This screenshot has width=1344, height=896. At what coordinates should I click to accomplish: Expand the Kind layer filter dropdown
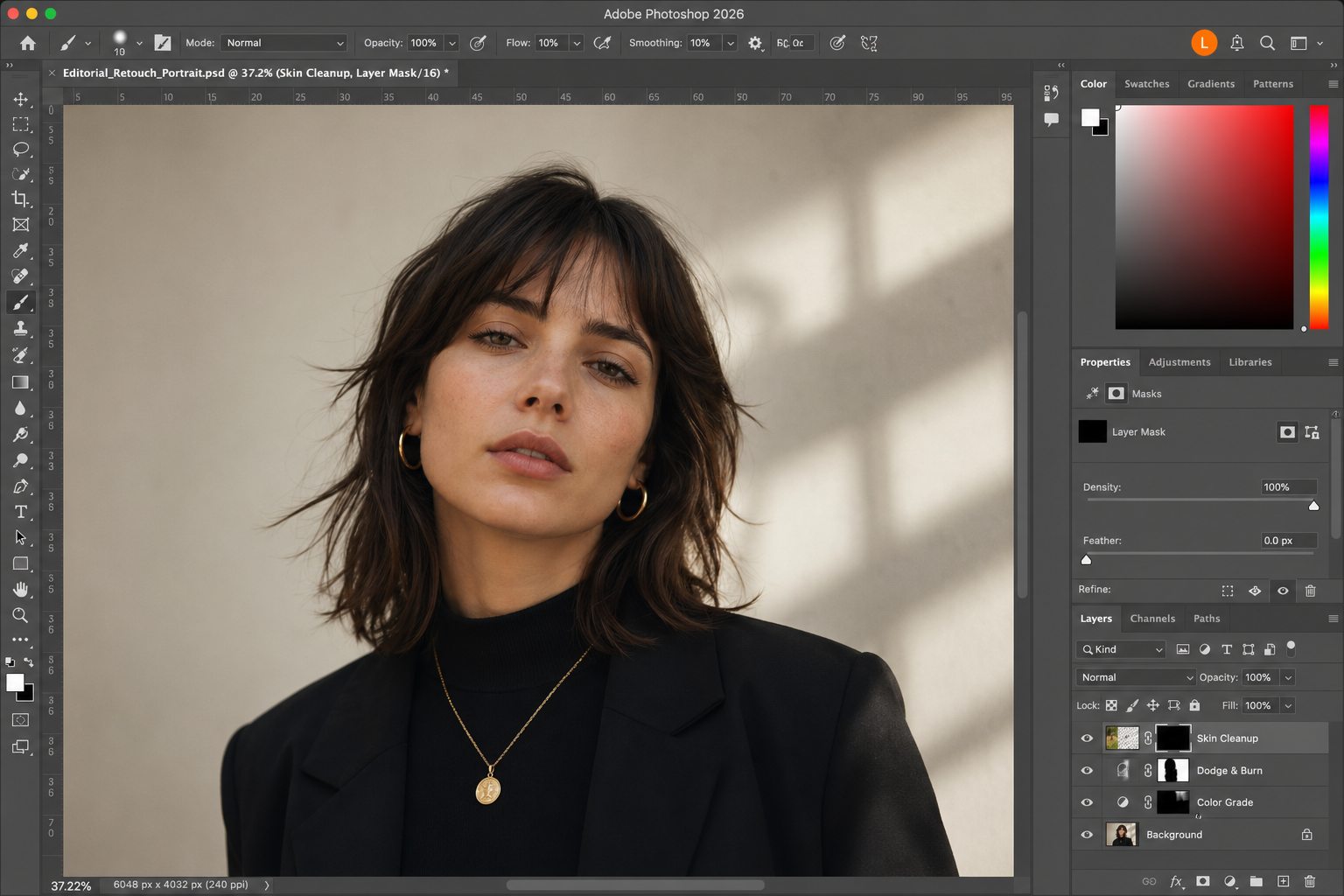(1121, 649)
